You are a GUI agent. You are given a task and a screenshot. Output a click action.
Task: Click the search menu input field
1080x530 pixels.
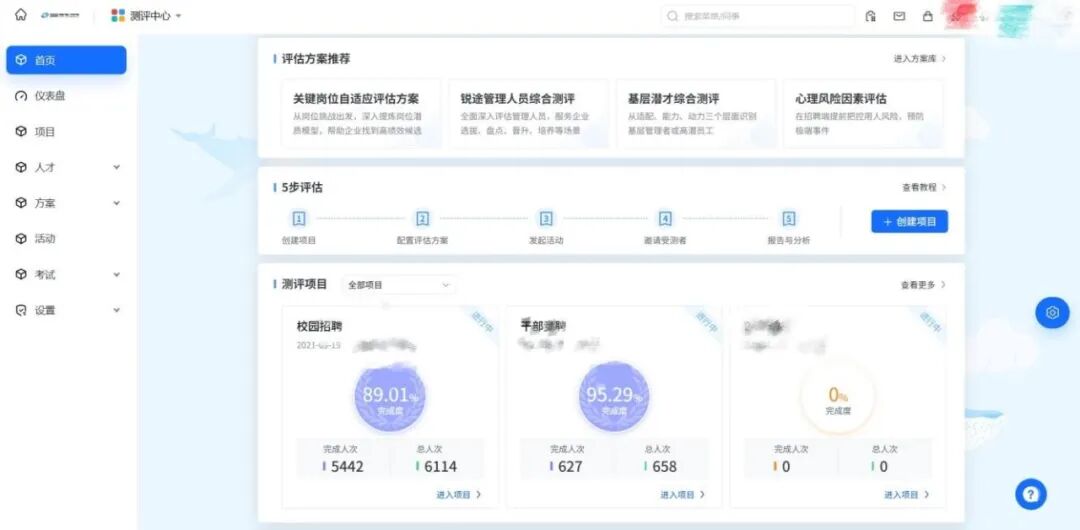758,16
